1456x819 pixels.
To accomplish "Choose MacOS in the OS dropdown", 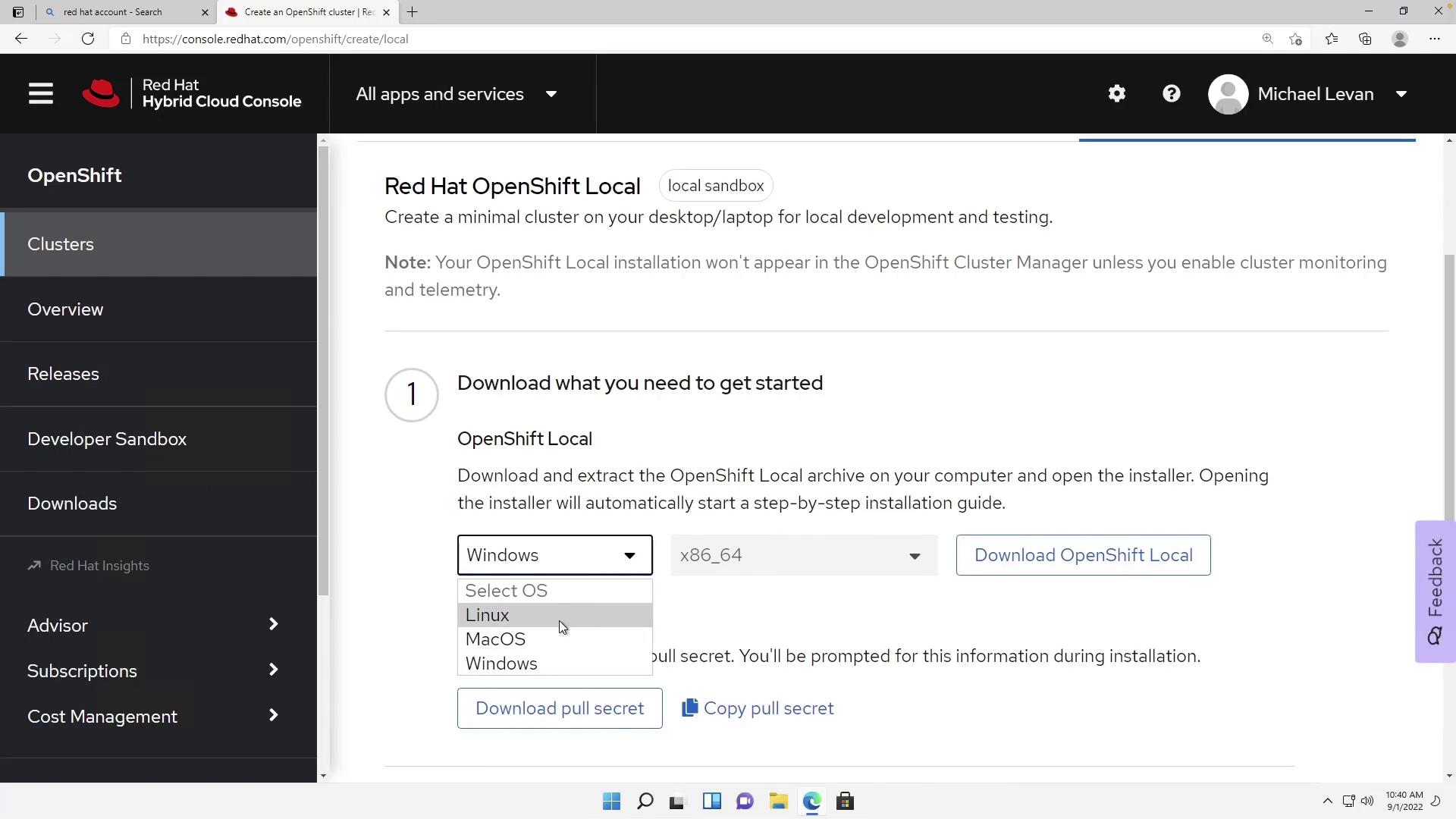I will coord(495,639).
